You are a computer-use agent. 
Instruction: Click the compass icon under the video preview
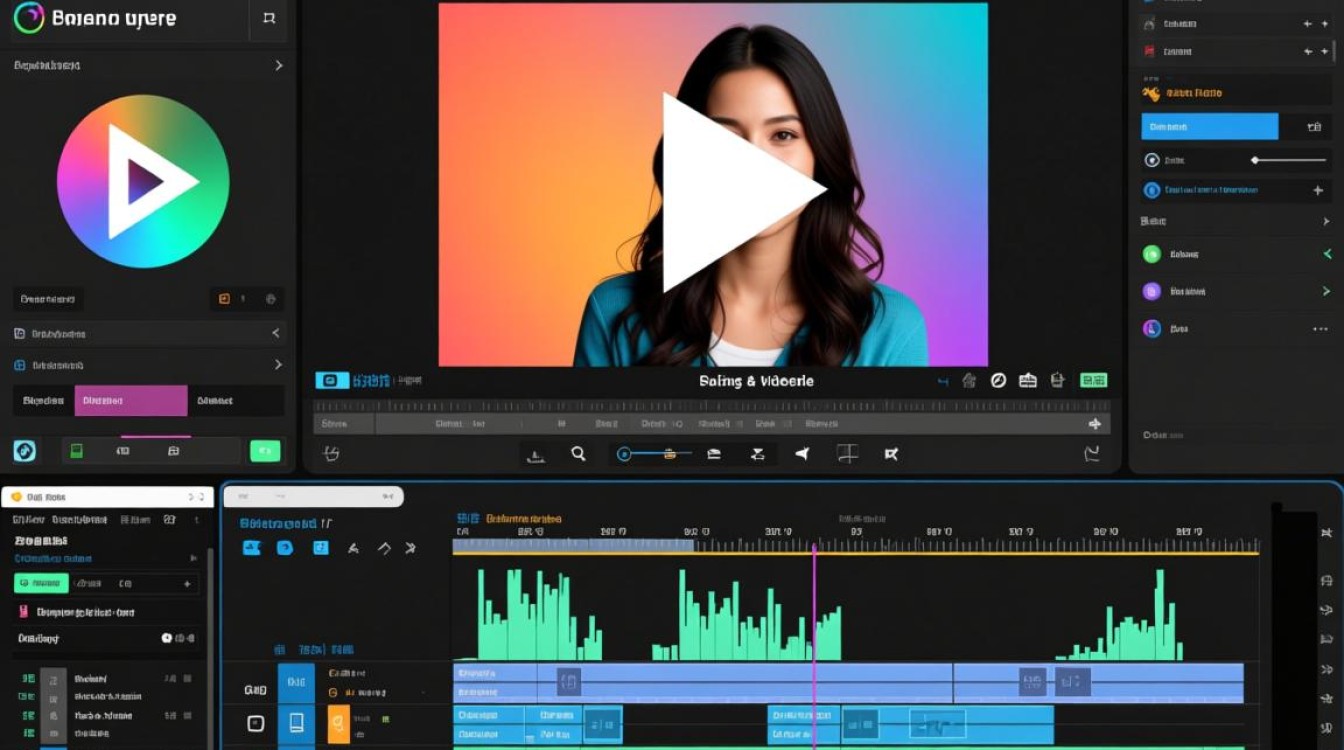point(997,381)
